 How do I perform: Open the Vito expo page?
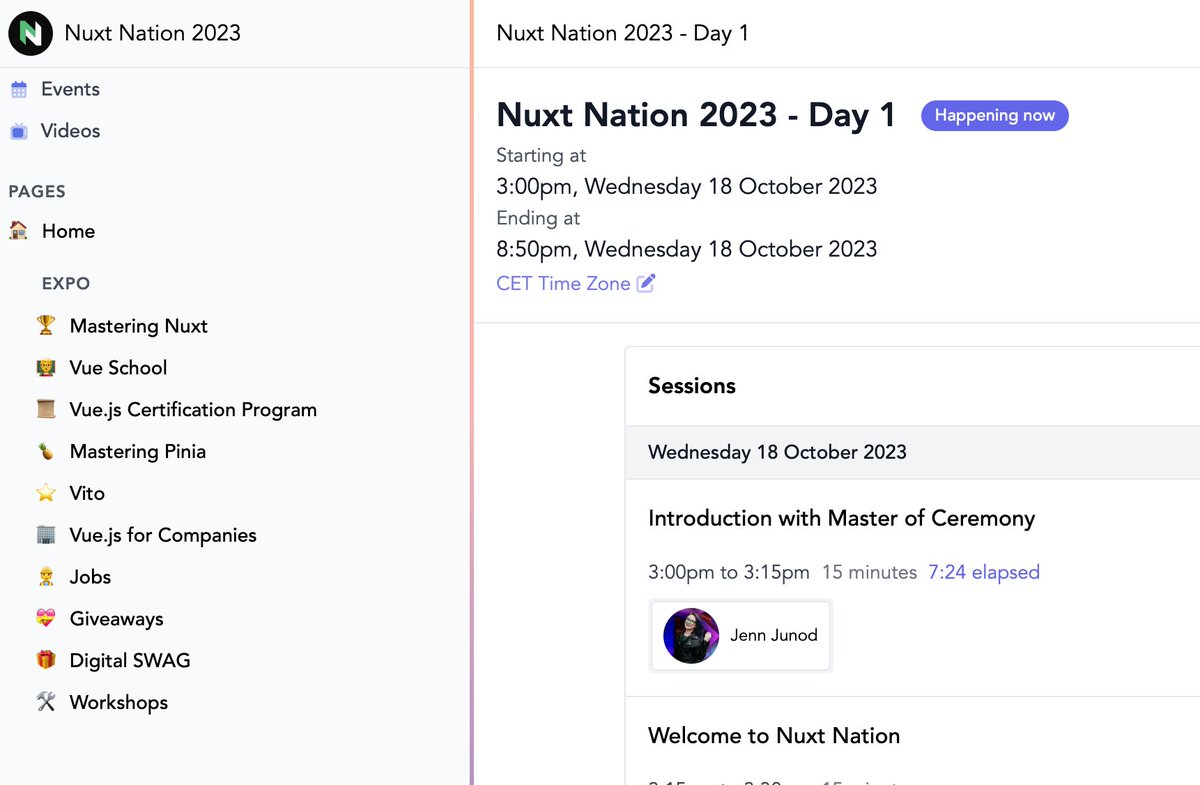tap(87, 493)
